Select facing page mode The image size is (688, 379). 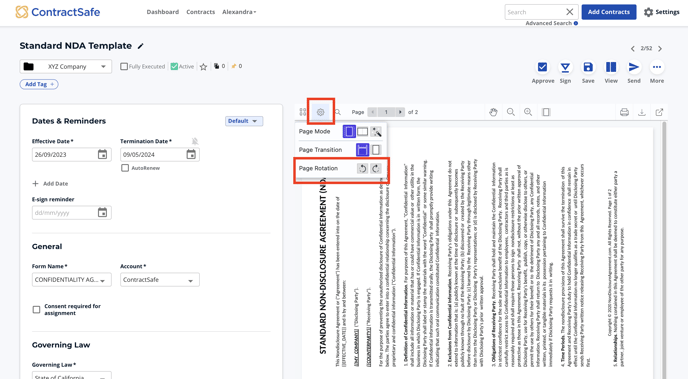pos(362,132)
